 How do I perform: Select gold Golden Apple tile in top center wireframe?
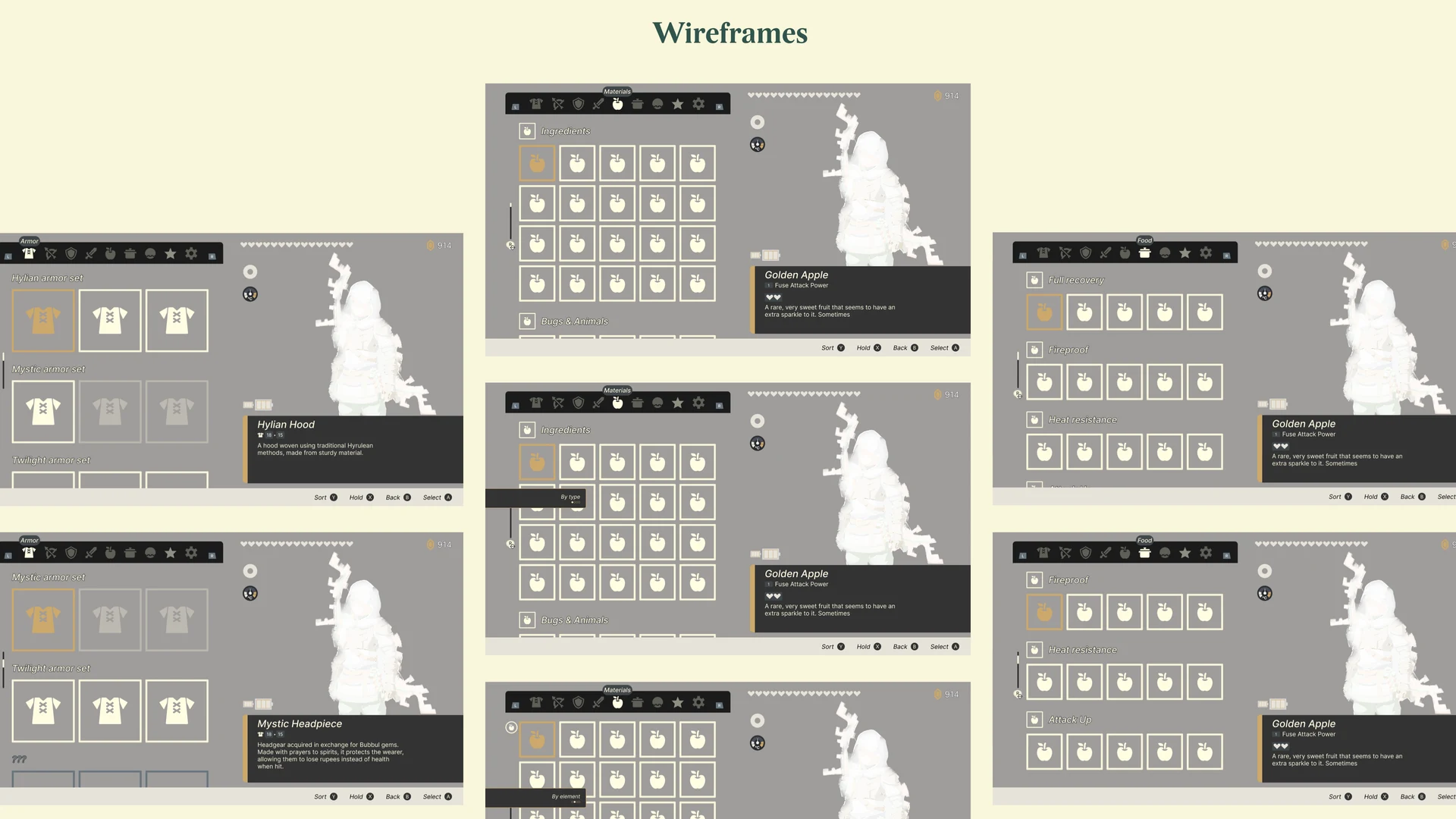537,163
